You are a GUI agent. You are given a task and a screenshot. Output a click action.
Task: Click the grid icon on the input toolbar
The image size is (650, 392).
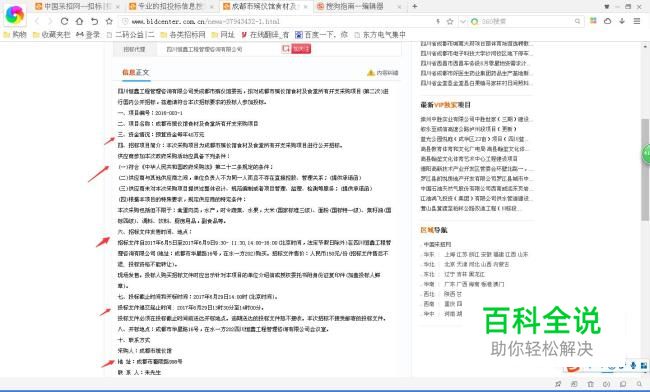(x=644, y=365)
